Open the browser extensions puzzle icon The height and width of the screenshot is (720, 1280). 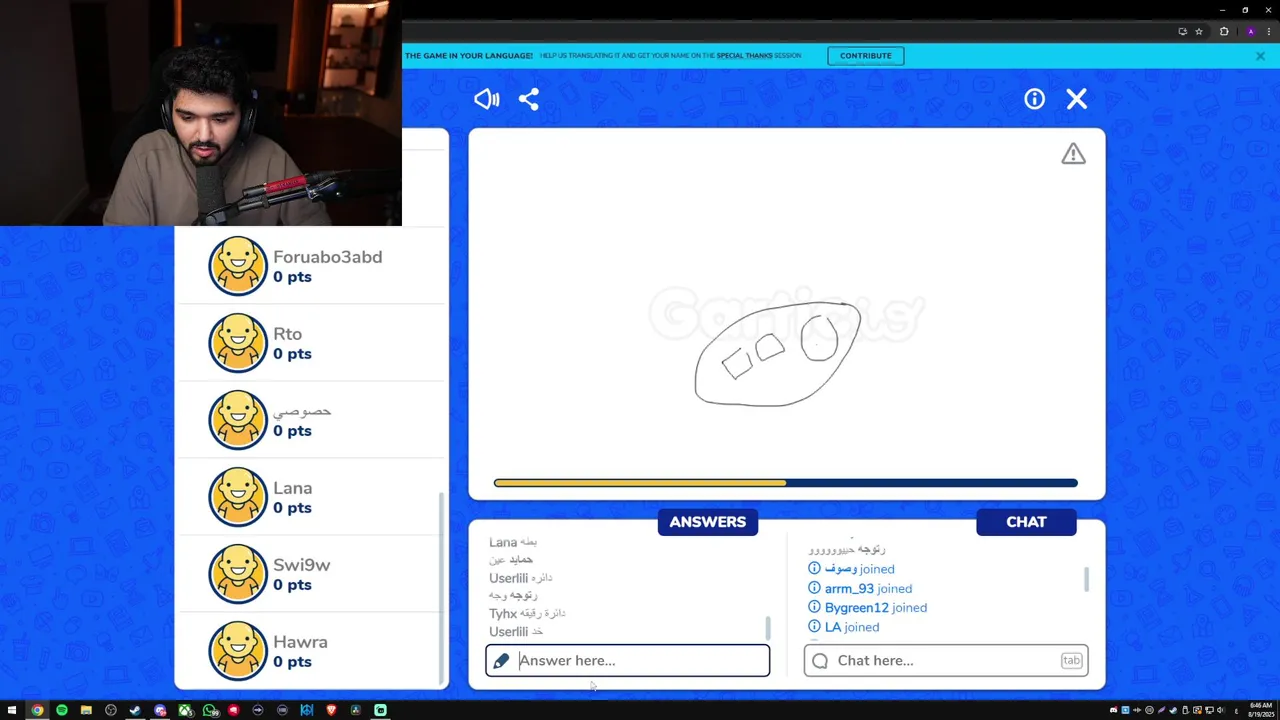pos(1224,31)
